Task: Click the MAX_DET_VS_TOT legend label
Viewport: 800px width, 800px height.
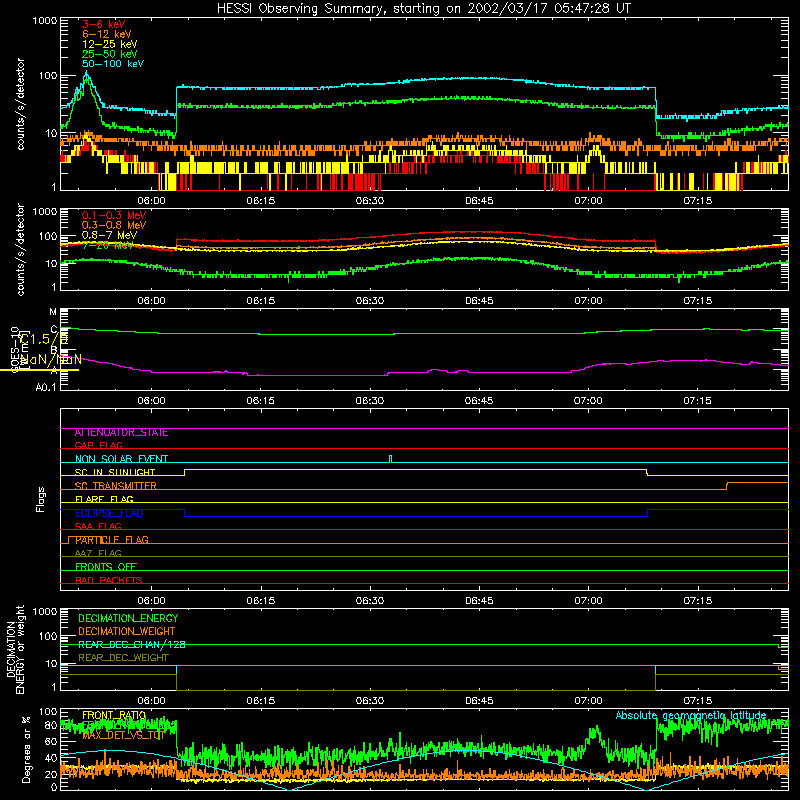Action: (123, 735)
